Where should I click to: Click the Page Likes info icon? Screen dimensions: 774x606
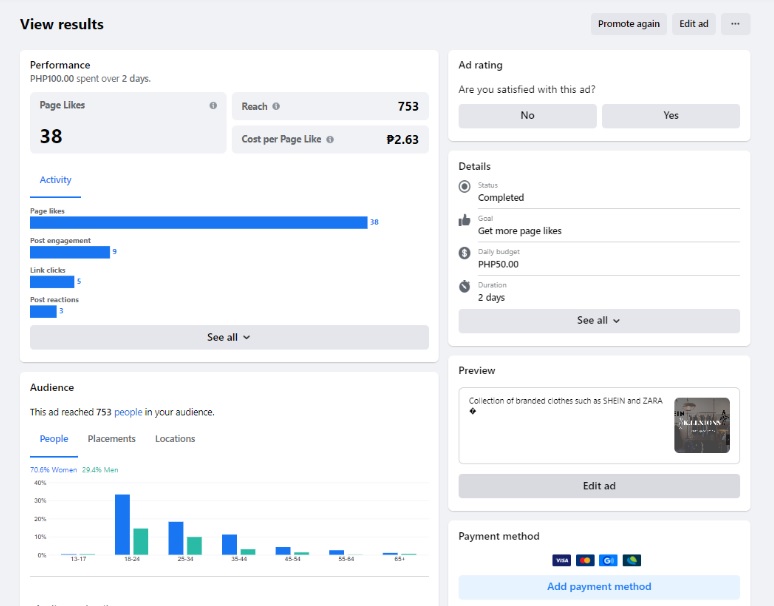tap(213, 105)
